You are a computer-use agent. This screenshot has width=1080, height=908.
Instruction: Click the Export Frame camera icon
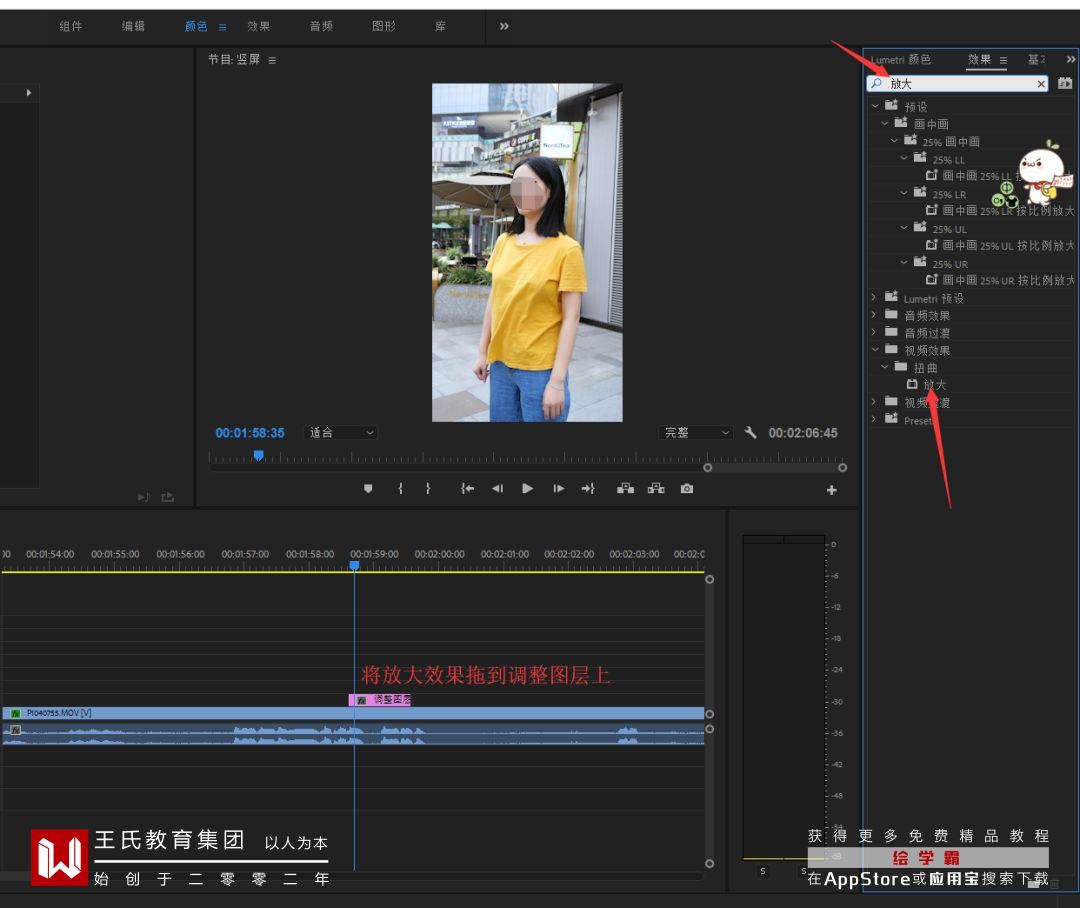tap(687, 489)
